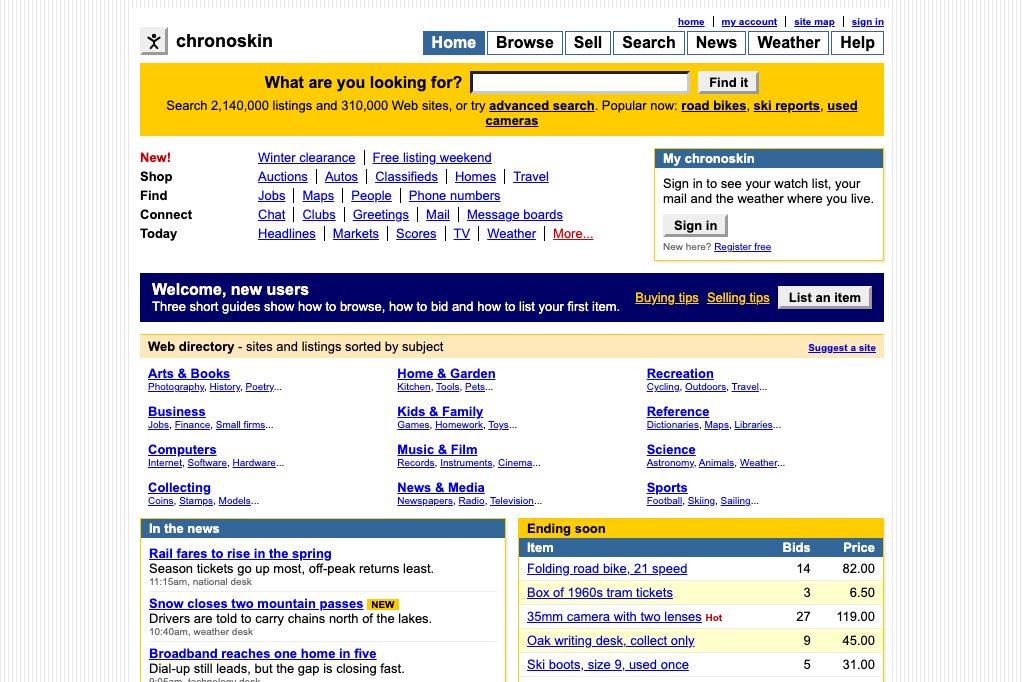
Task: Open the Chat link
Action: click(271, 214)
